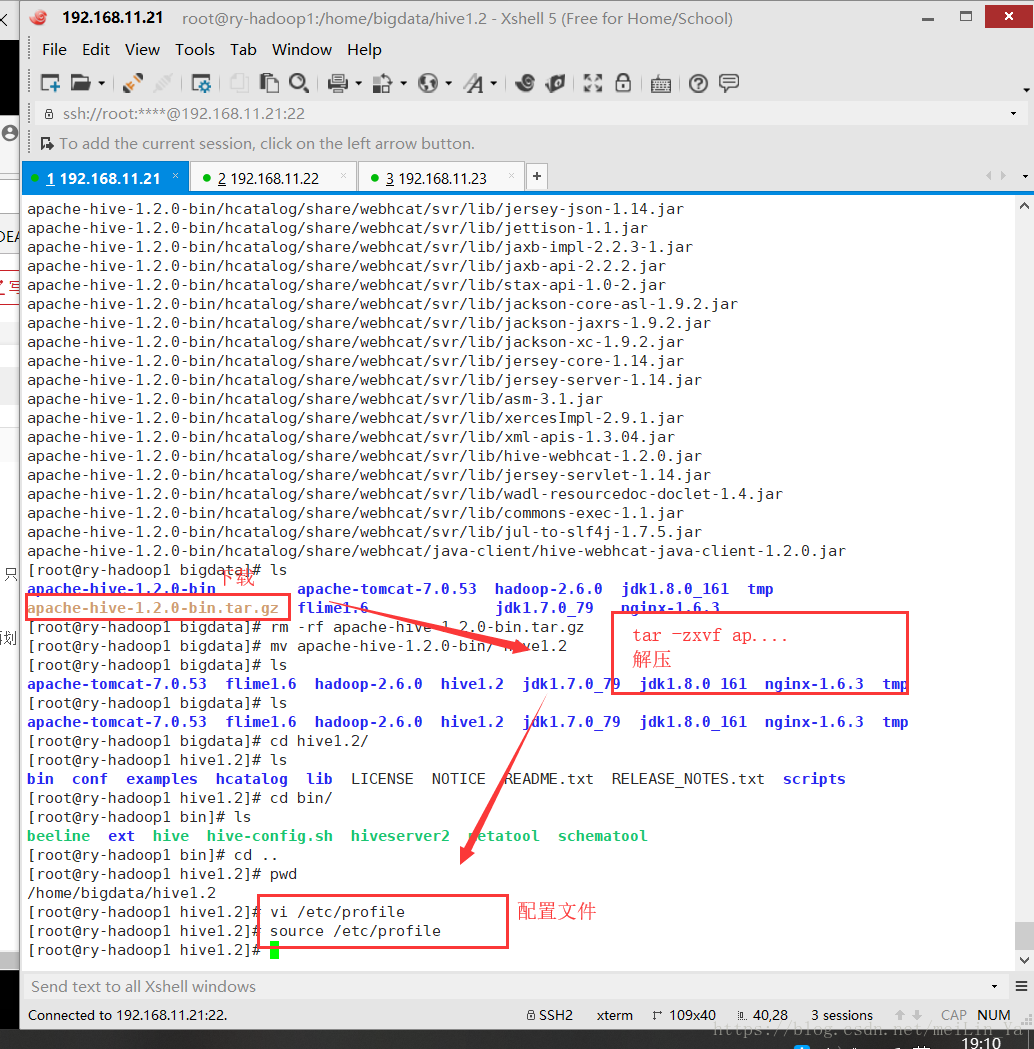Click the greyed Disconnect icon

point(163,84)
